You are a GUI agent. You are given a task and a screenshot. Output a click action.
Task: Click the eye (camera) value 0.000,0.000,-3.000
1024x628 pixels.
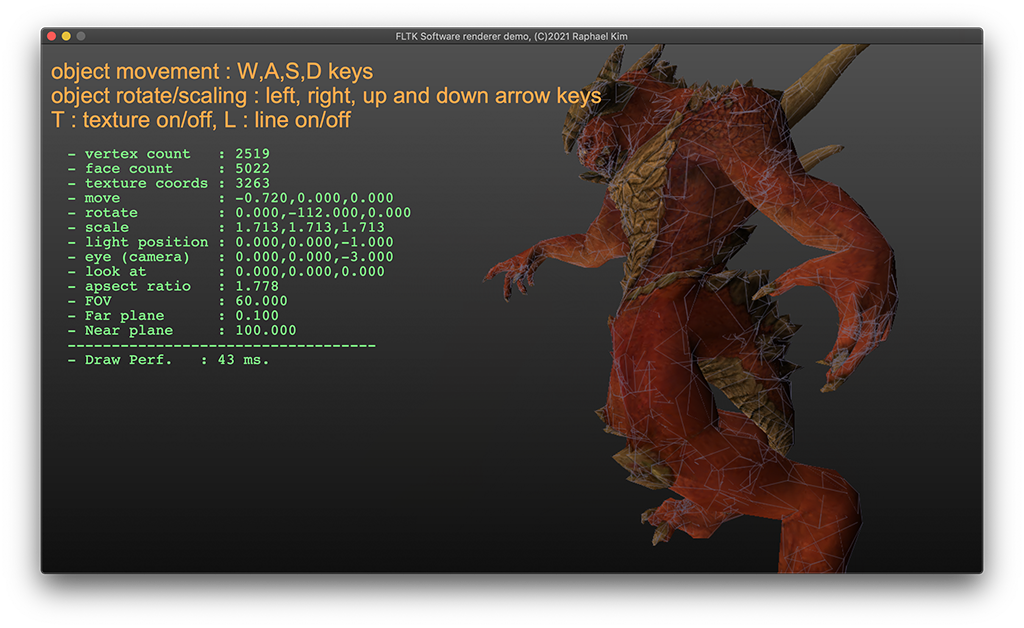[x=314, y=257]
